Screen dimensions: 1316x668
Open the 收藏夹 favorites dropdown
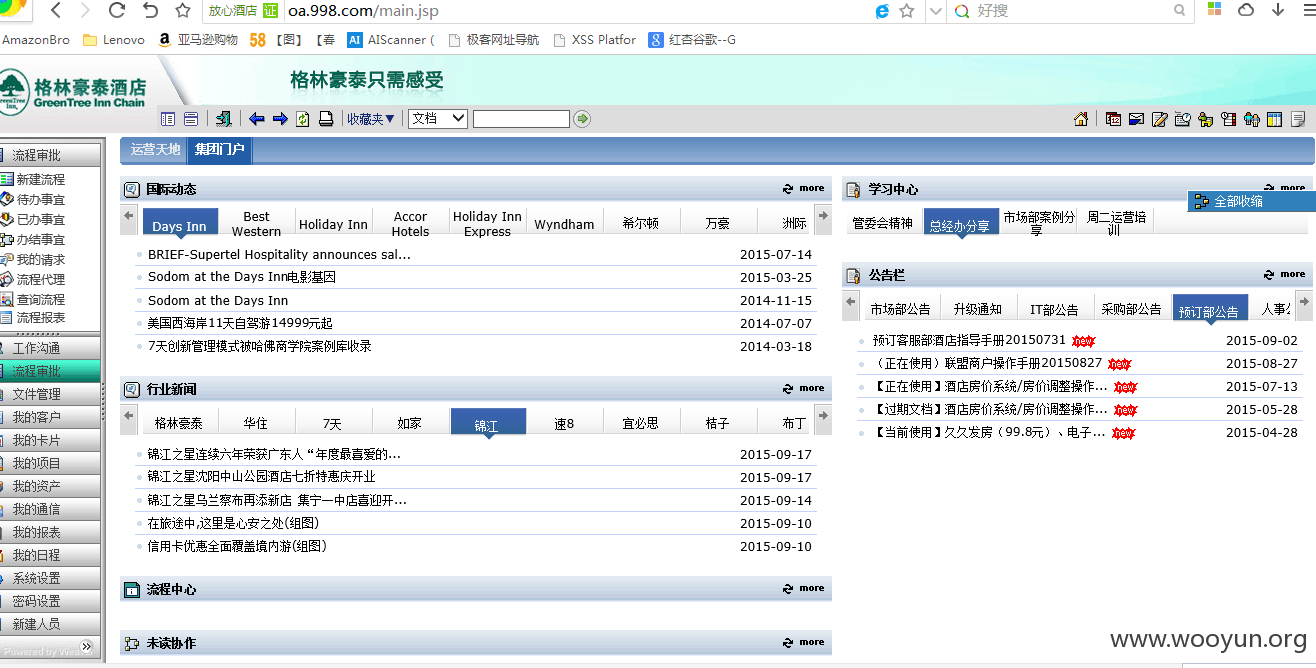(371, 119)
